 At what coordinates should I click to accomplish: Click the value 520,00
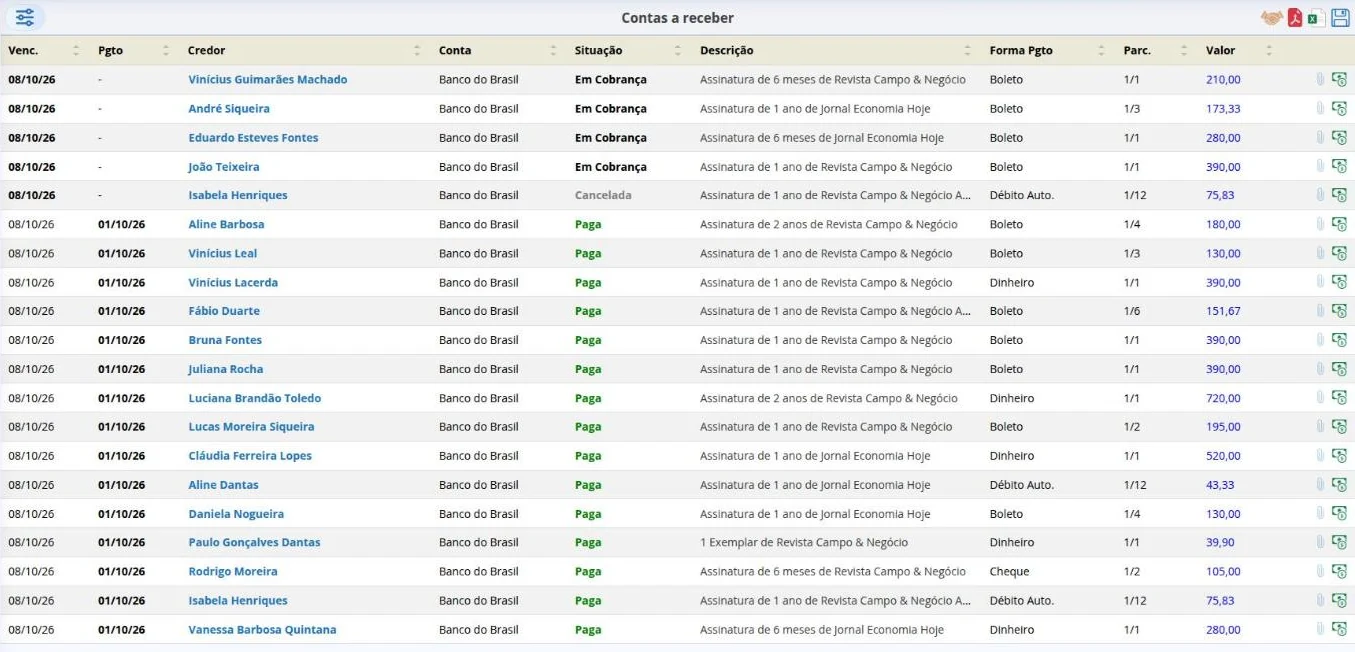click(x=1223, y=455)
